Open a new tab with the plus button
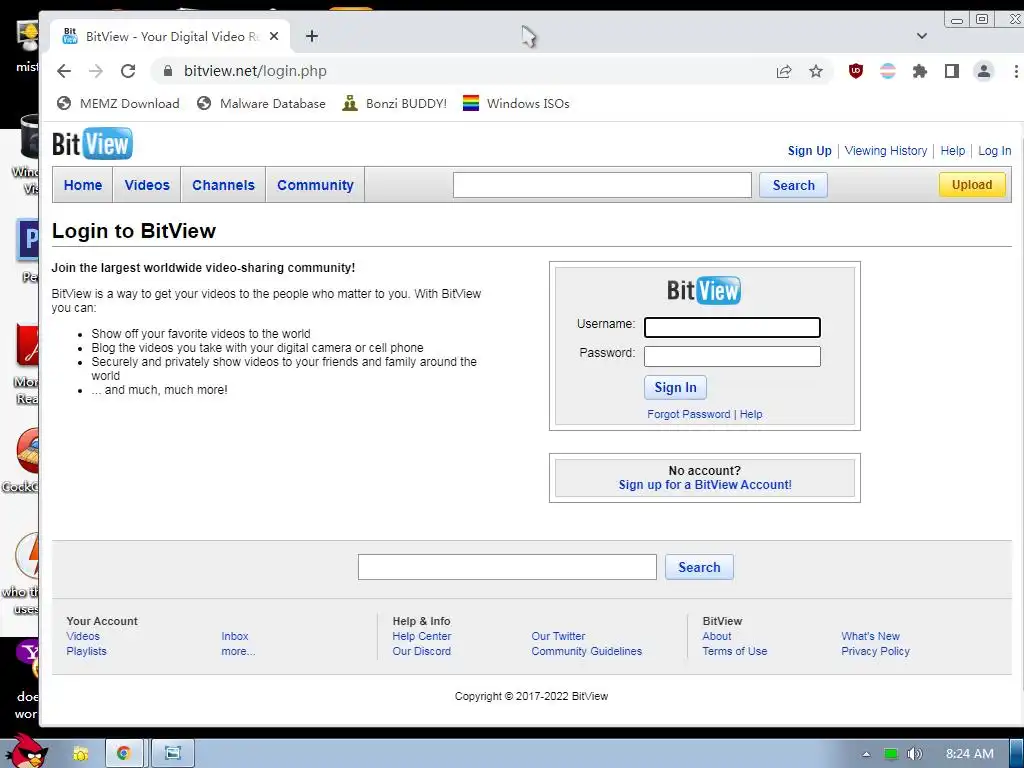The image size is (1024, 768). pos(312,37)
